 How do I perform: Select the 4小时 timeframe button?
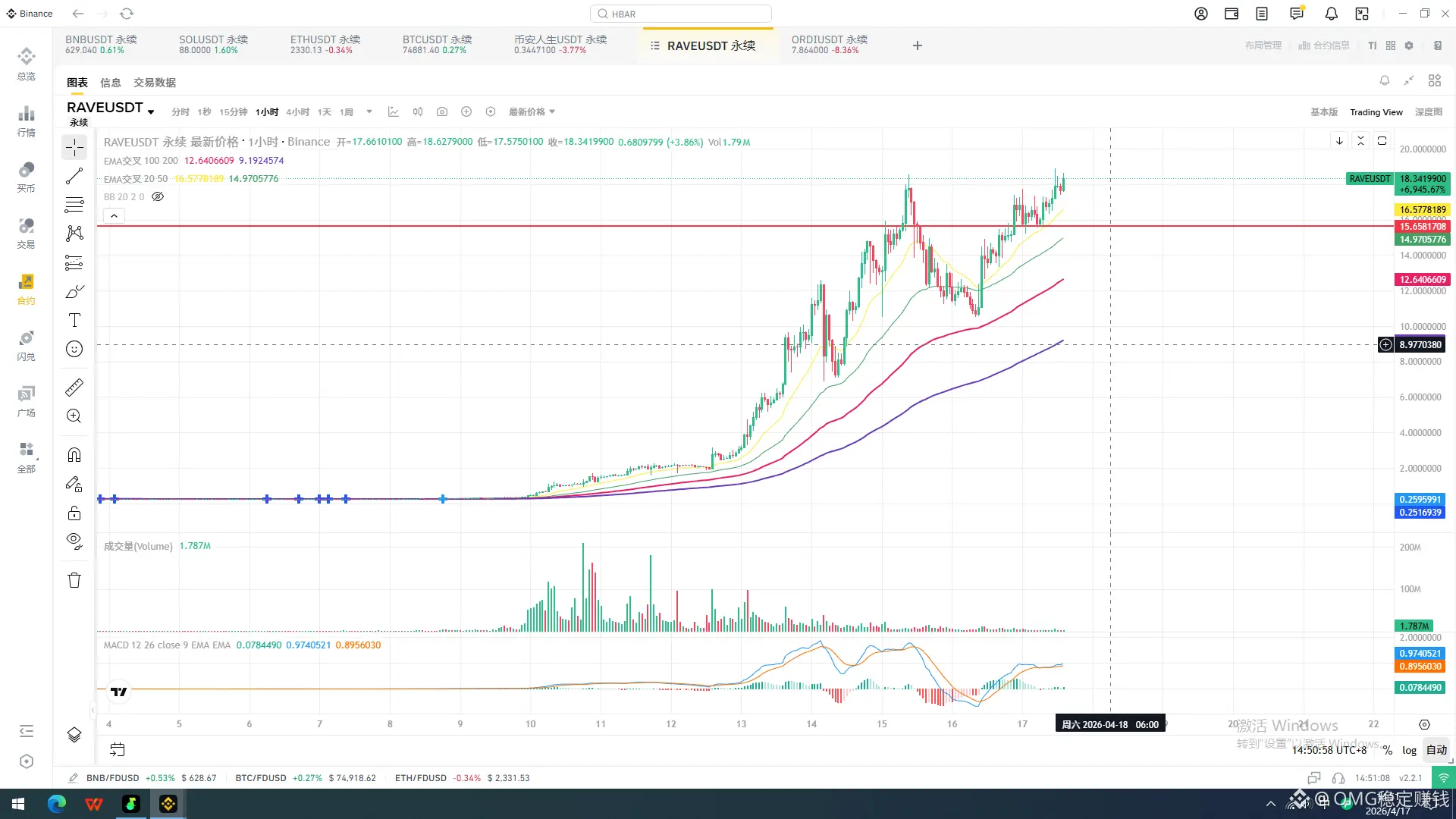click(297, 111)
